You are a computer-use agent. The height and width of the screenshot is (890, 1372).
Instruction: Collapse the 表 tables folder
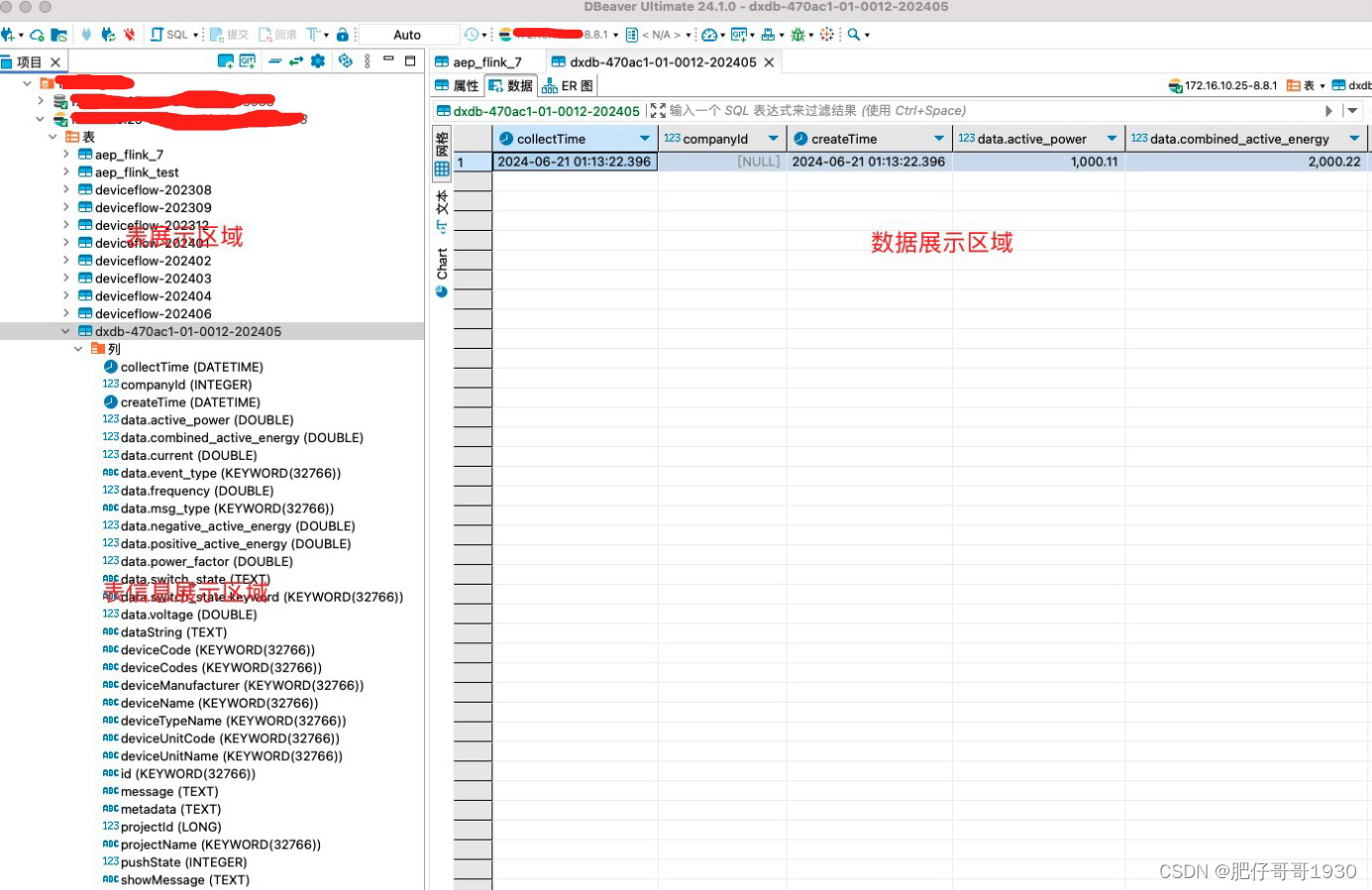pyautogui.click(x=53, y=137)
